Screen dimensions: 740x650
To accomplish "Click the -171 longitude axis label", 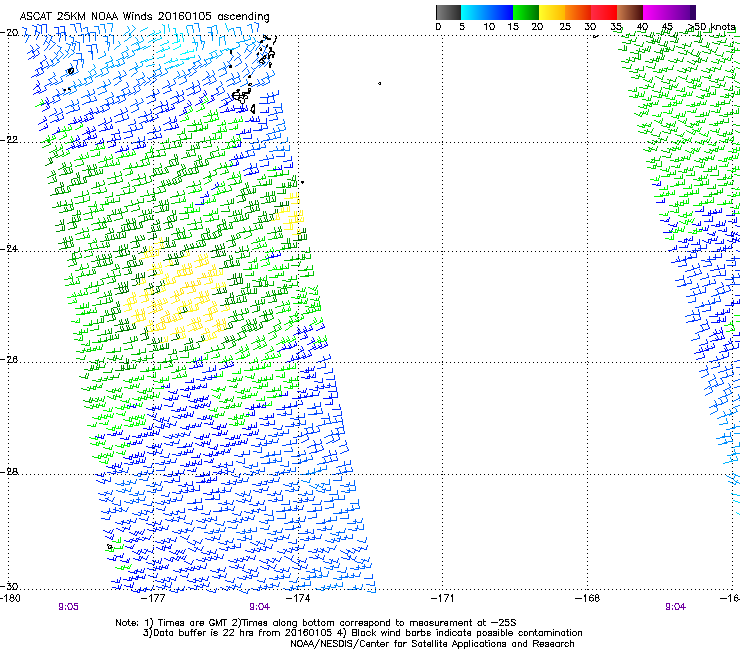I will point(443,599).
